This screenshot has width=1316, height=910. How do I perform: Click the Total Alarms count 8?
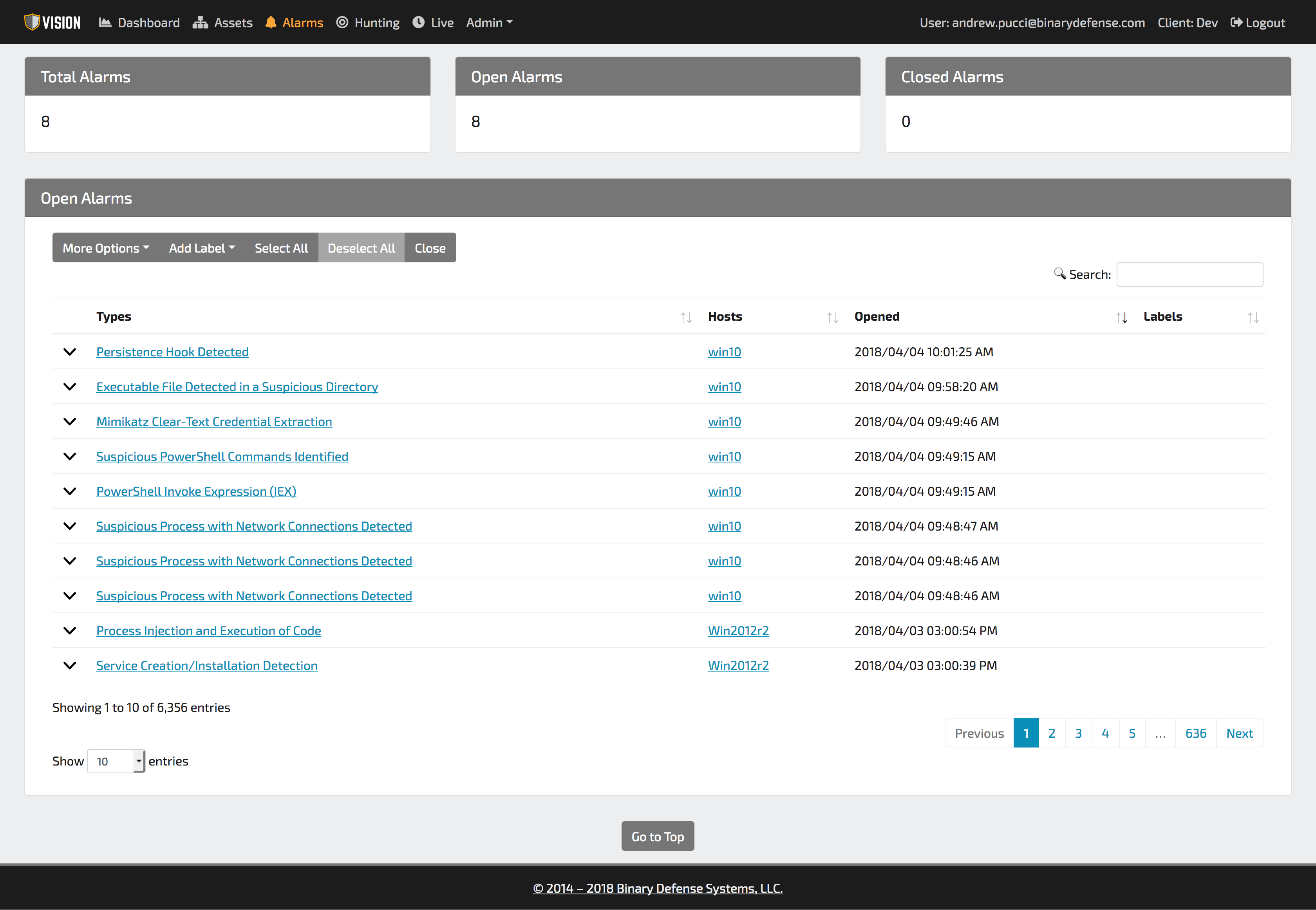tap(45, 121)
